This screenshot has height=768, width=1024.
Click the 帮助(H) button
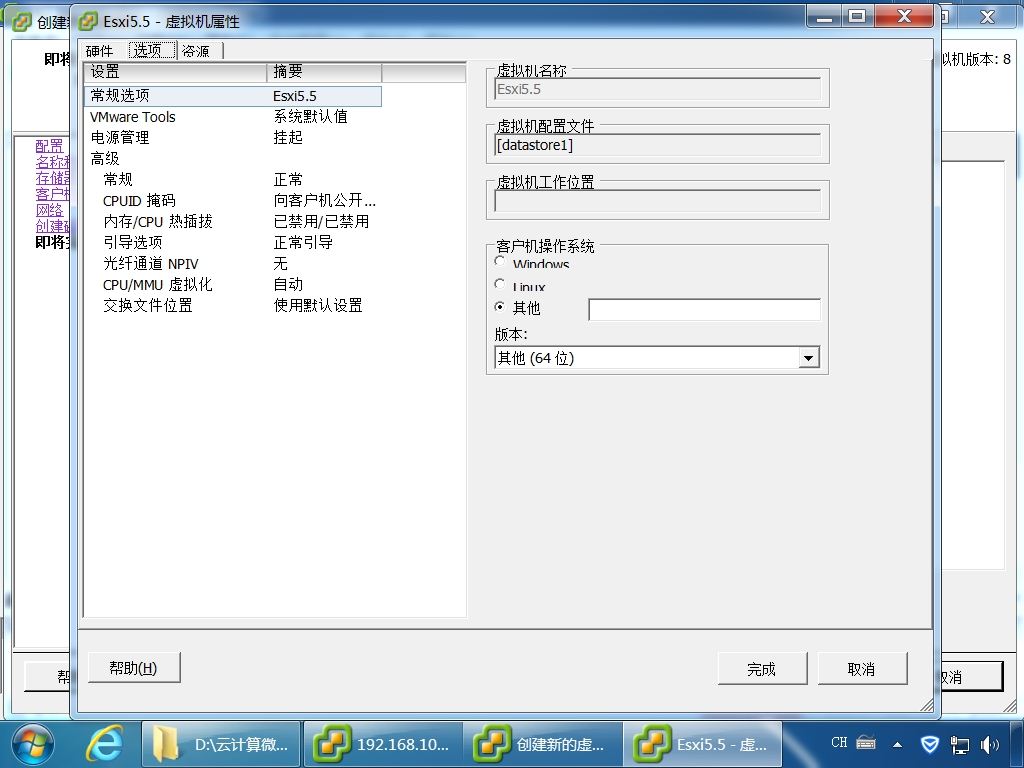click(134, 668)
